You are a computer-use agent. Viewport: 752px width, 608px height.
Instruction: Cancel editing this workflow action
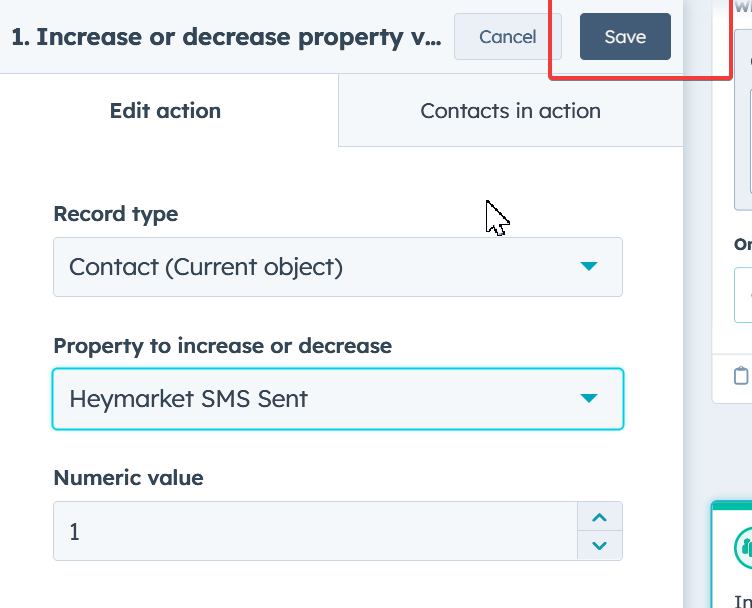507,37
